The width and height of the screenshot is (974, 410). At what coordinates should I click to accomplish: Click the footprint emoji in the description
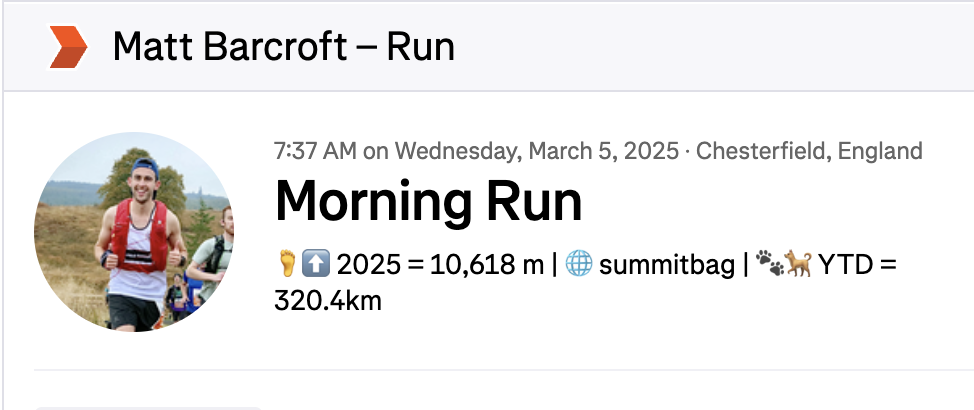[287, 263]
